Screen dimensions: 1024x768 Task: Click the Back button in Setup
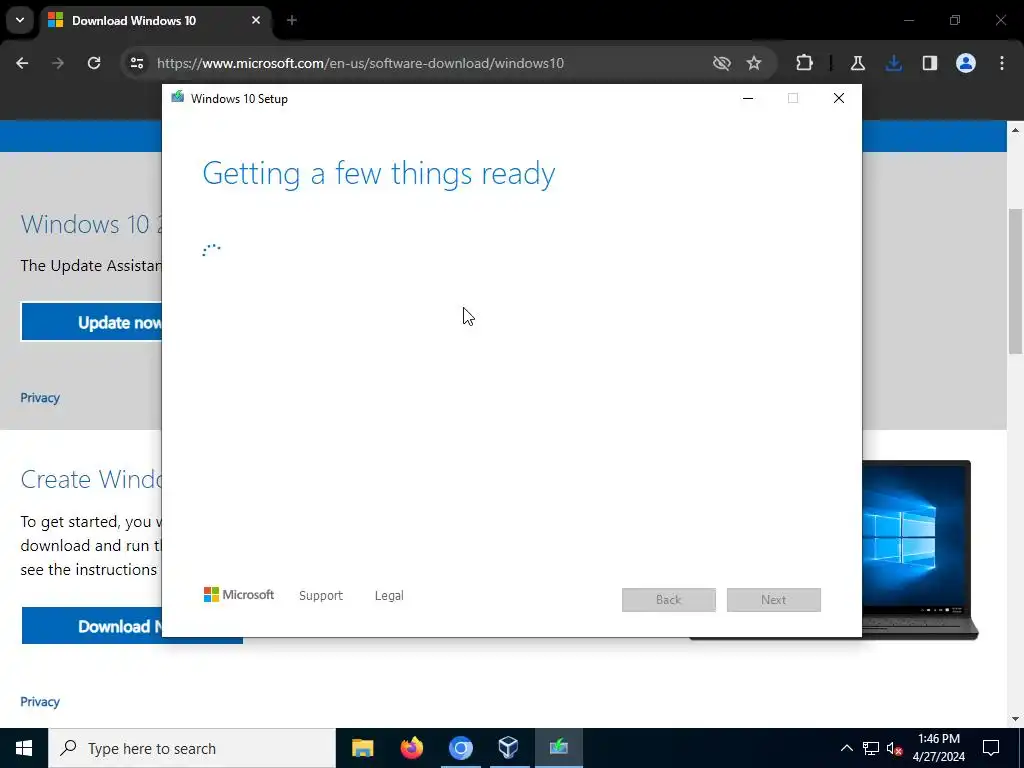click(669, 600)
